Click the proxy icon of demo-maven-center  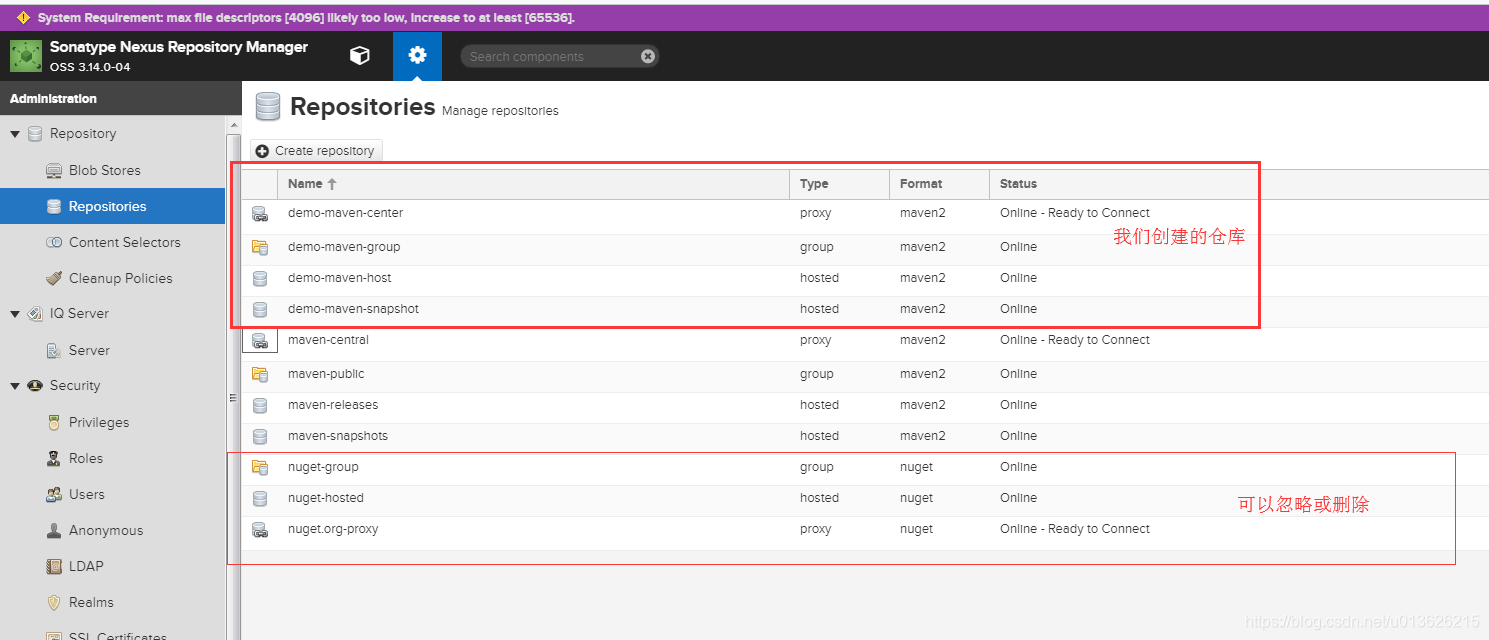(260, 213)
